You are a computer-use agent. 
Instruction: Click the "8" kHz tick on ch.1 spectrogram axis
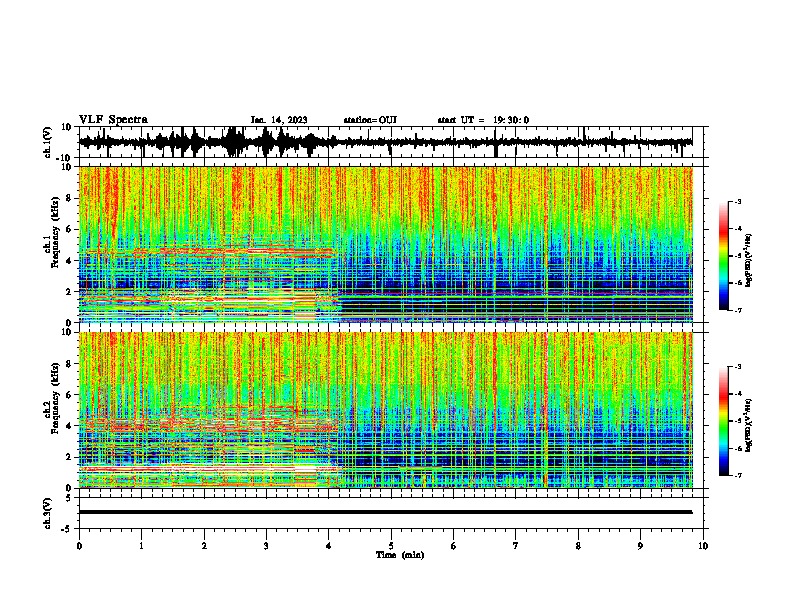(x=70, y=198)
